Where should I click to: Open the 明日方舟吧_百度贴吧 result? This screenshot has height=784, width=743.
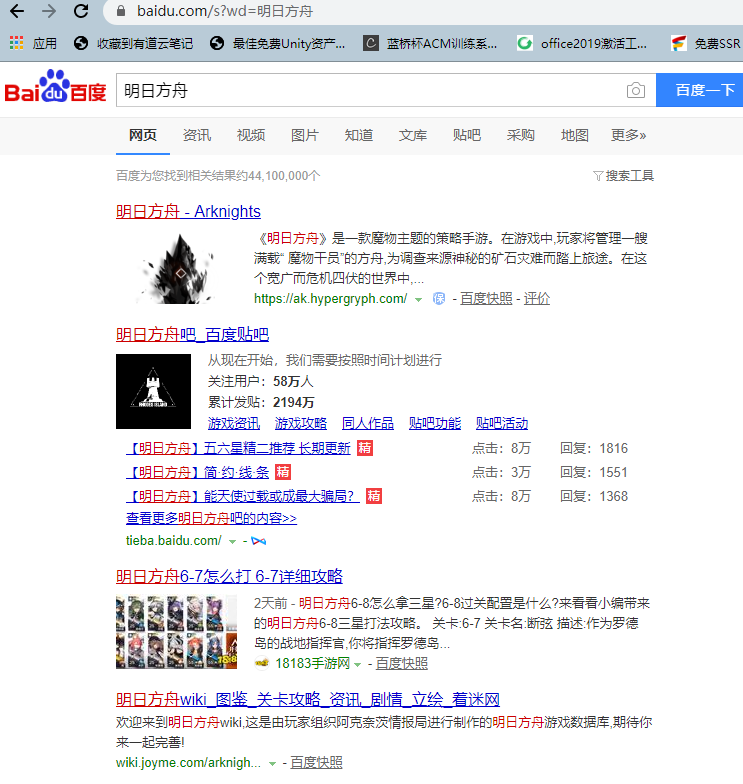(192, 334)
